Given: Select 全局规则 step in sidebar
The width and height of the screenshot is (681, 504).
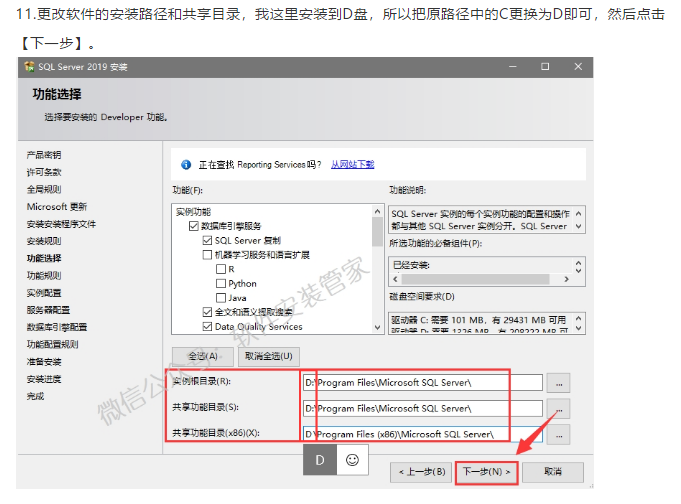Looking at the screenshot, I should (x=44, y=189).
